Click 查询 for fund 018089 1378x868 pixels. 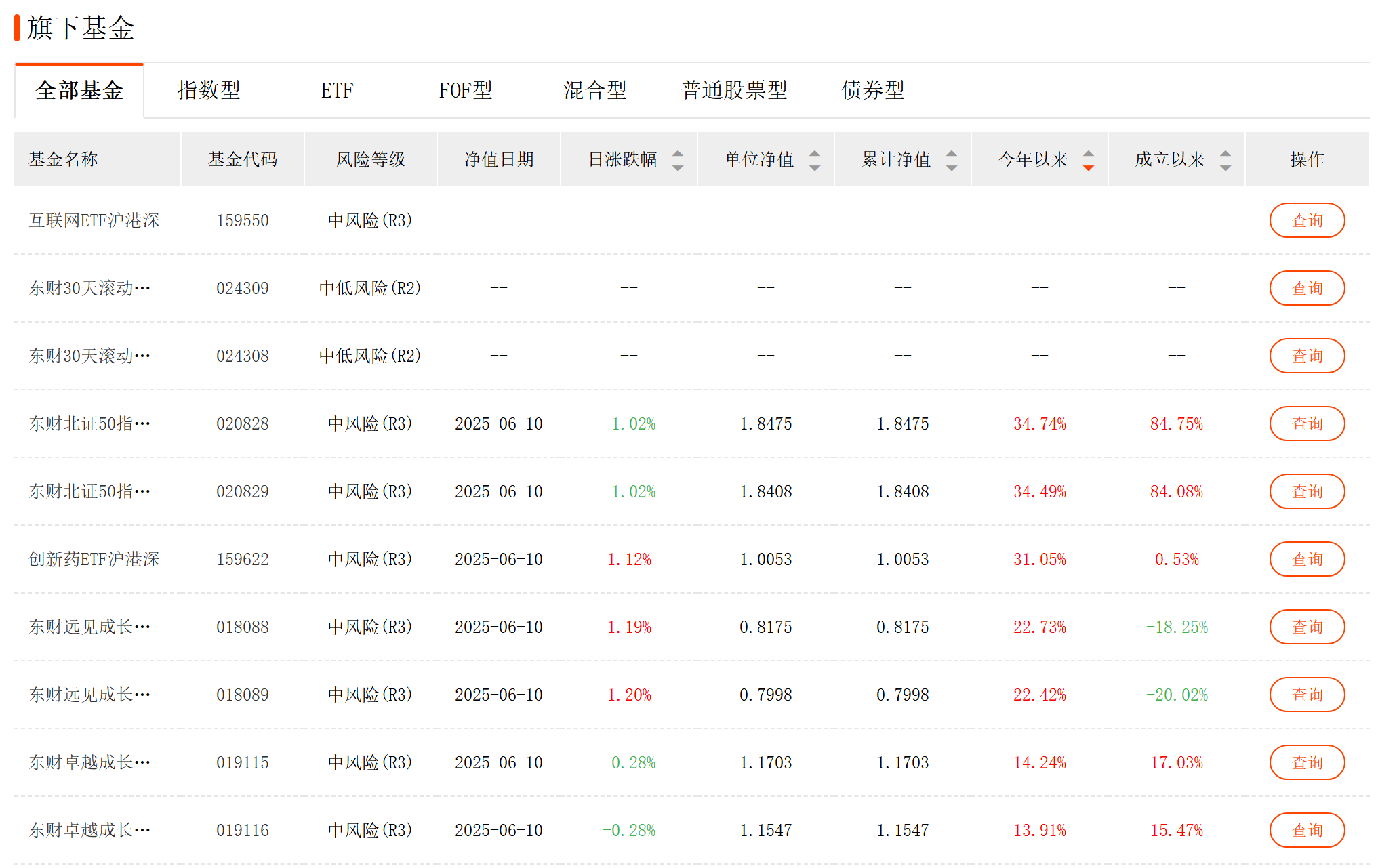1307,695
